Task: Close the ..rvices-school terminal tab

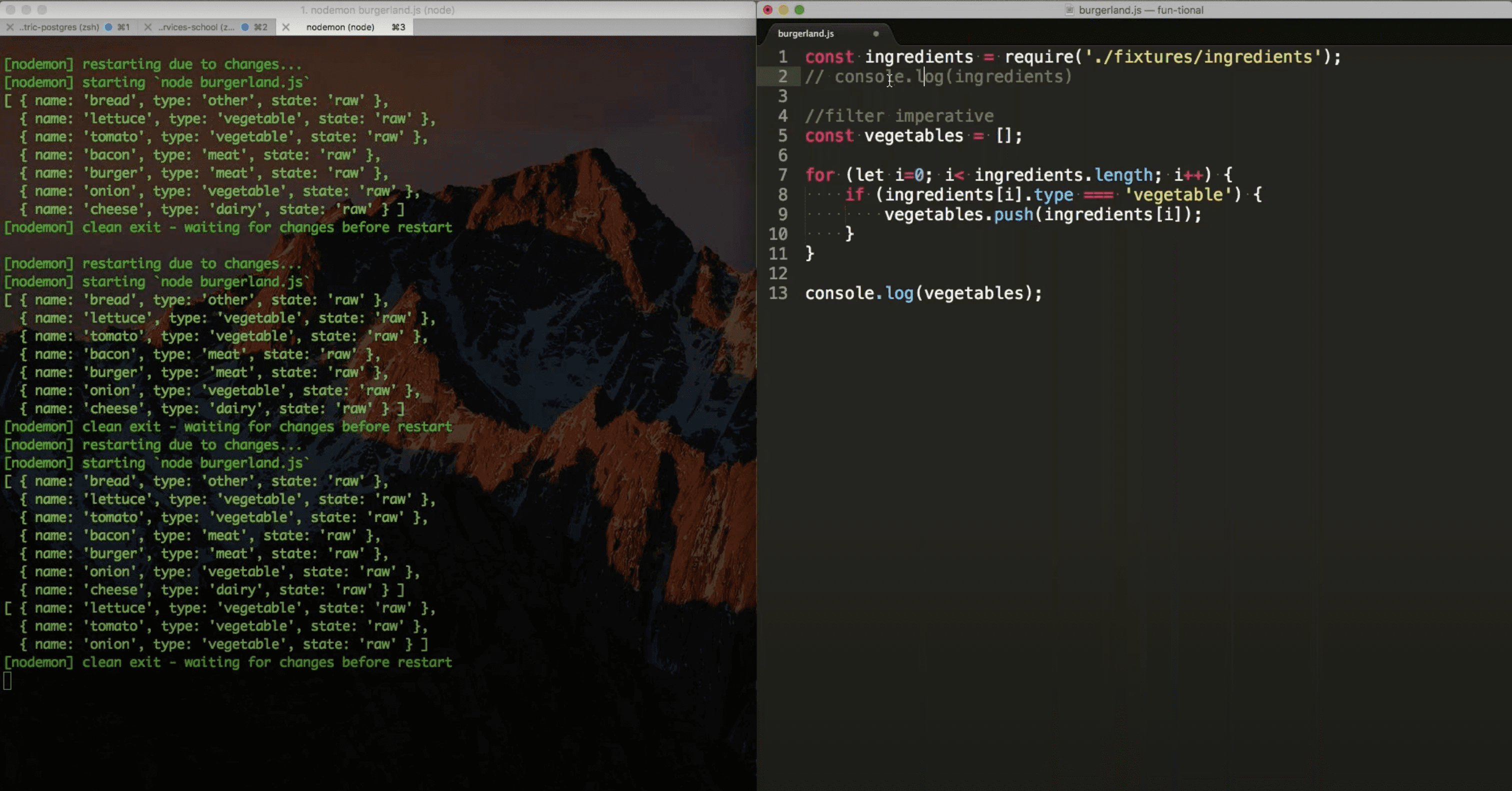Action: click(148, 27)
